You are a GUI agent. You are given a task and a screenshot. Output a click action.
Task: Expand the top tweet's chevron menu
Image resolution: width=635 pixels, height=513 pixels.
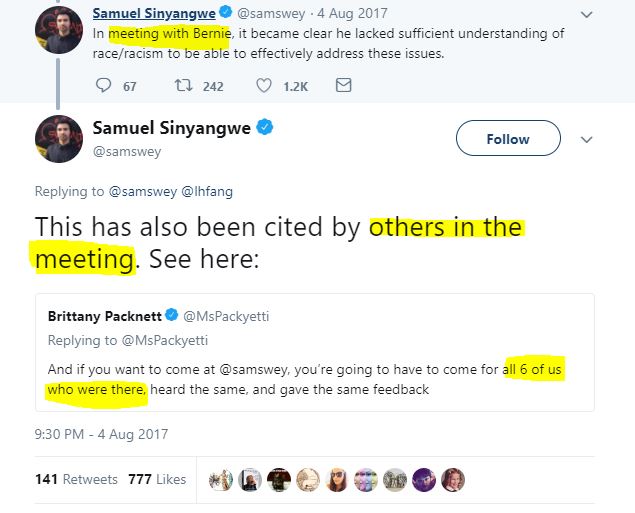pyautogui.click(x=586, y=15)
